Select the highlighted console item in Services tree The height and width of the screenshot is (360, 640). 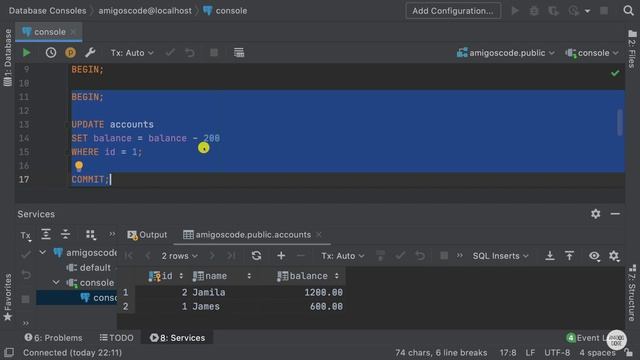pos(76,298)
